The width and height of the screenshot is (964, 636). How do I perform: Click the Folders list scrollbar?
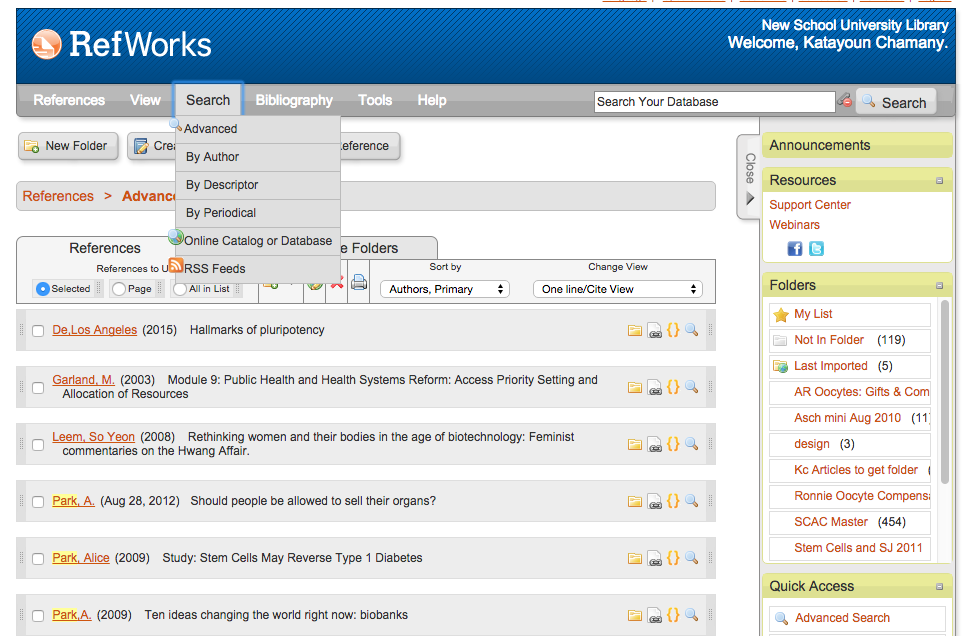pyautogui.click(x=946, y=394)
